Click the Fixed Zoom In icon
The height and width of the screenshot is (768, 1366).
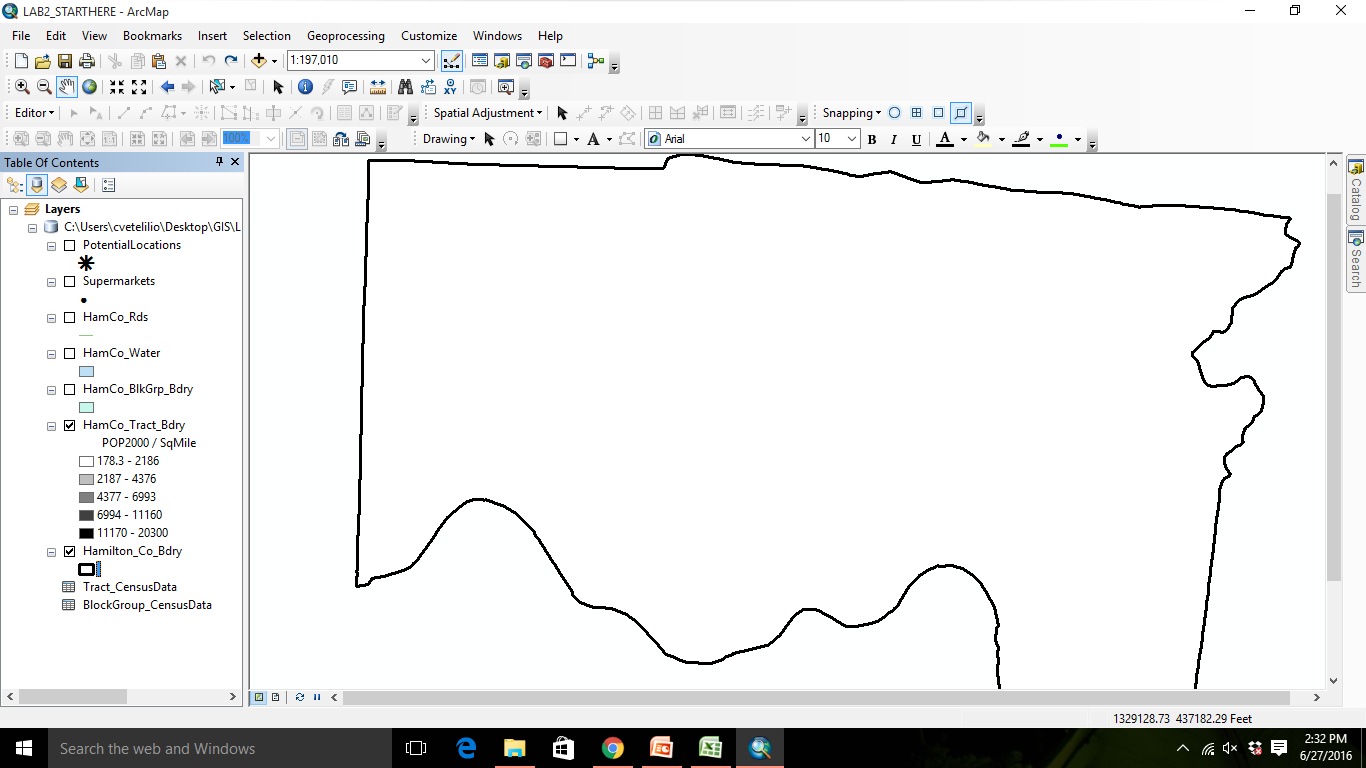coord(117,87)
